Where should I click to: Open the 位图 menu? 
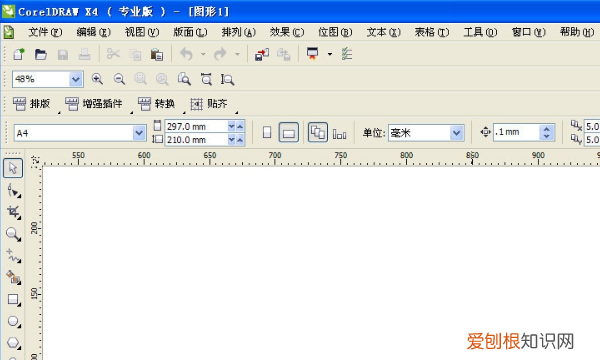click(x=335, y=32)
